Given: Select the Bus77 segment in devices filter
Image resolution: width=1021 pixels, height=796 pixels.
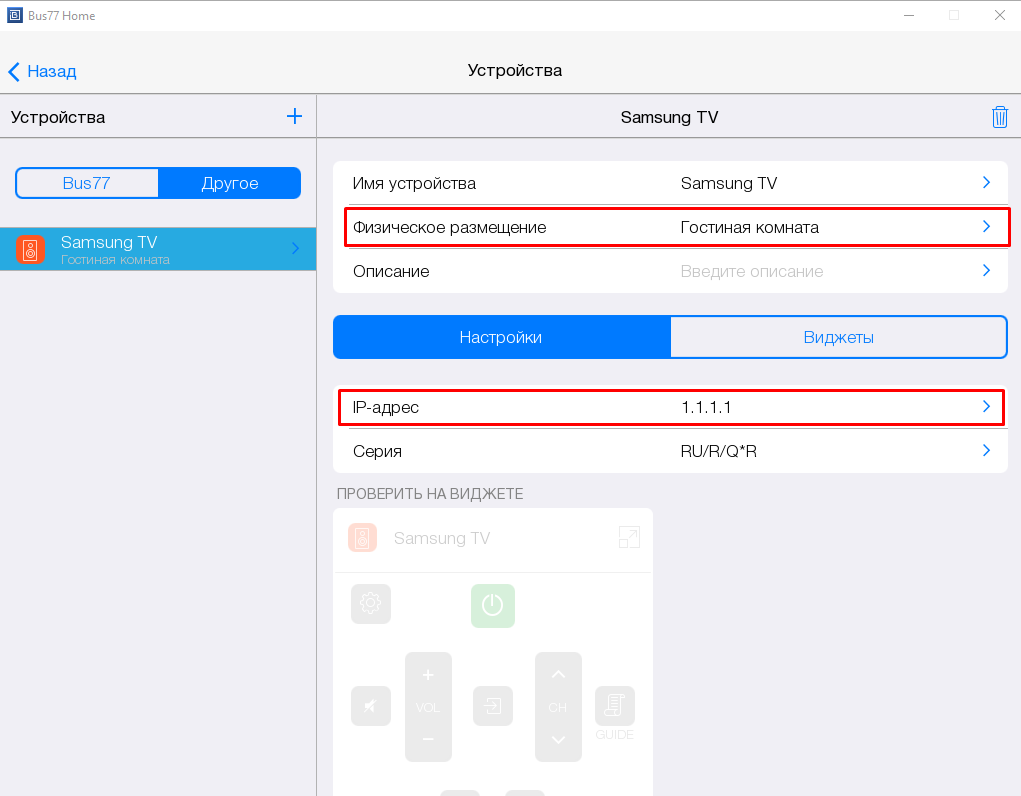Looking at the screenshot, I should coord(87,183).
